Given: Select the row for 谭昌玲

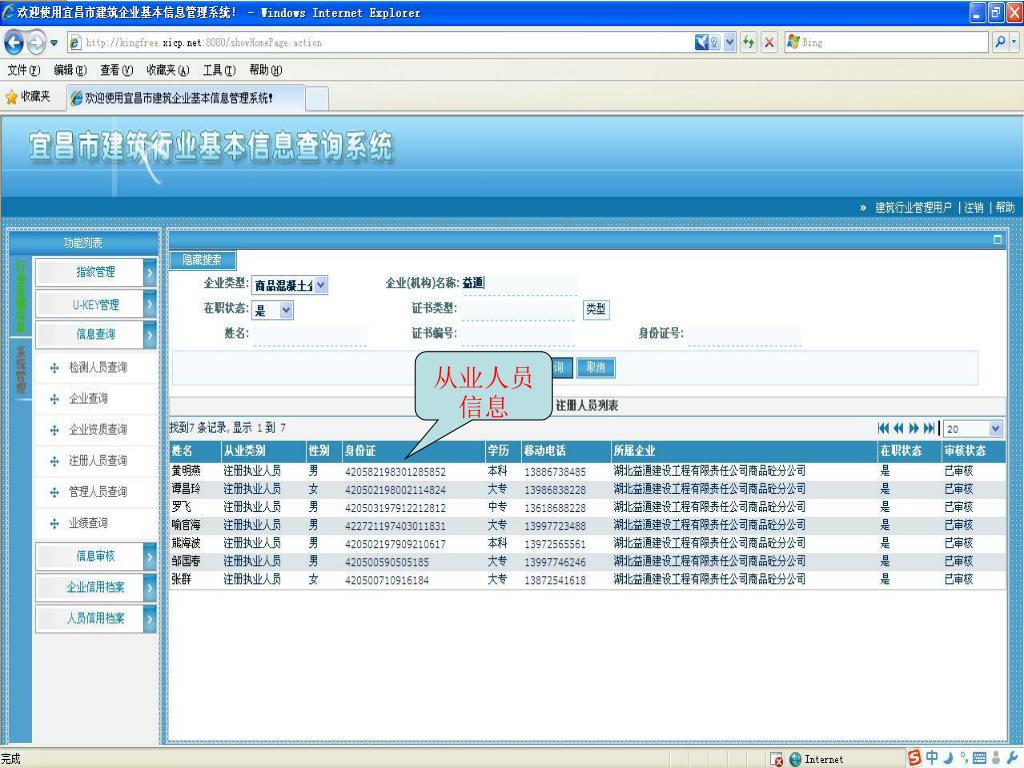Looking at the screenshot, I should tap(587, 489).
